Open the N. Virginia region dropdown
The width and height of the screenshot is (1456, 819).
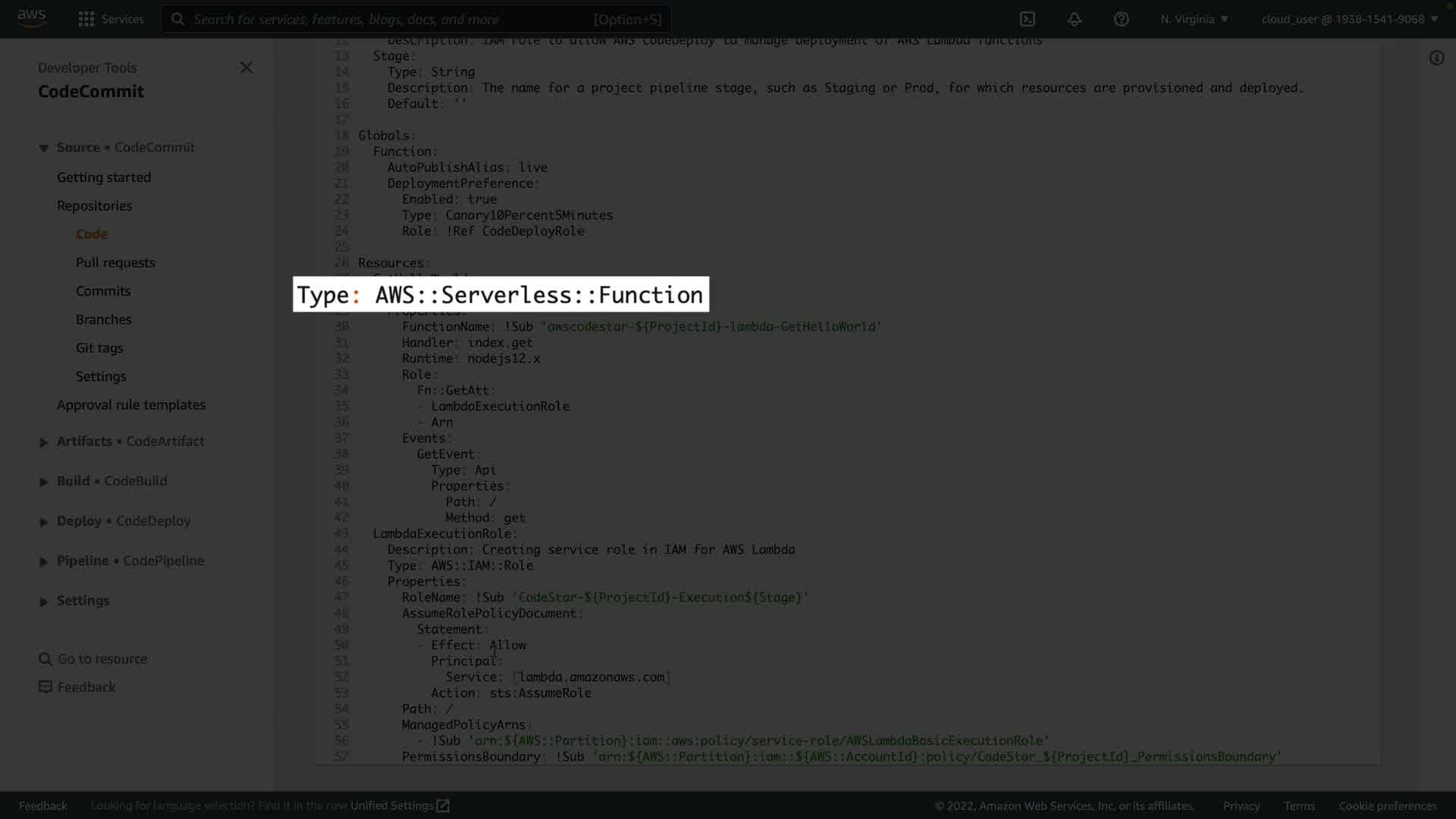click(x=1194, y=19)
